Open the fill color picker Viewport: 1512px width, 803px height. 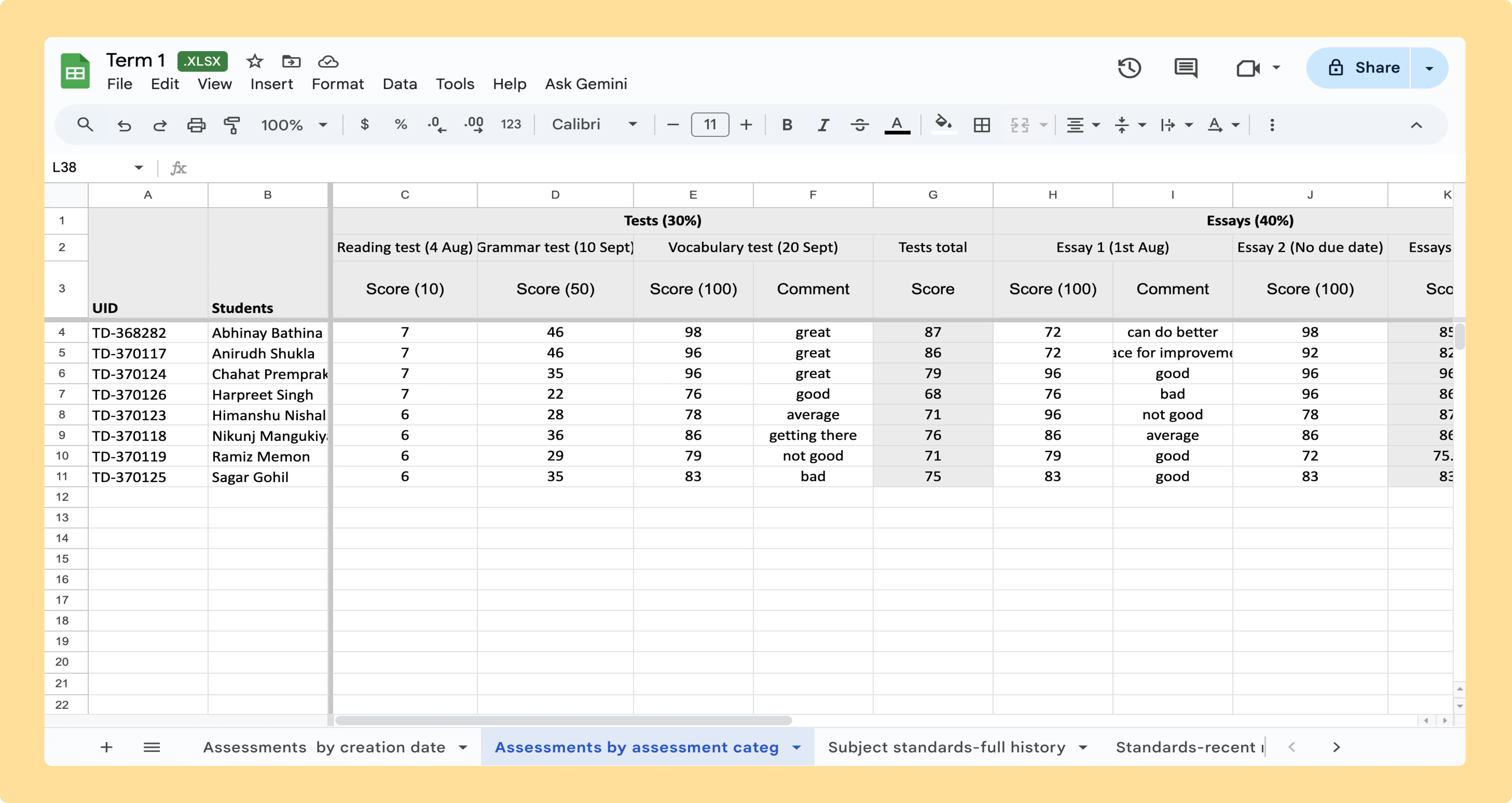(943, 124)
